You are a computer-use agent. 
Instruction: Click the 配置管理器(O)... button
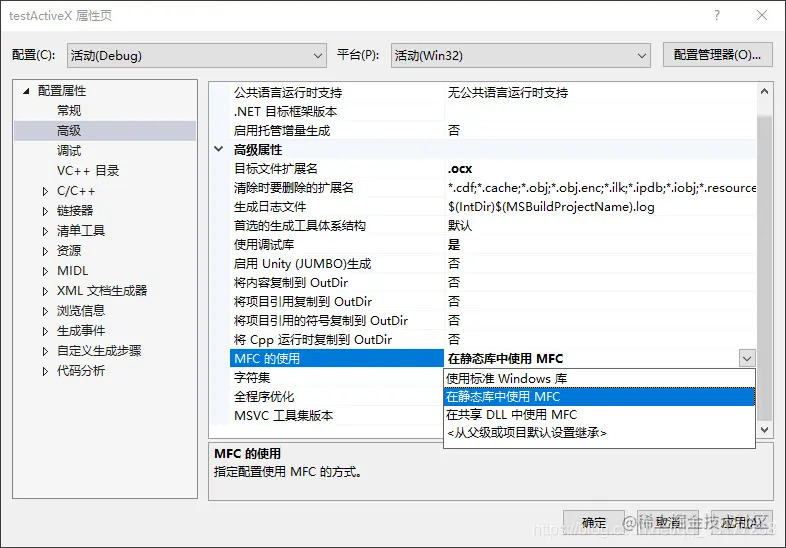pos(717,55)
